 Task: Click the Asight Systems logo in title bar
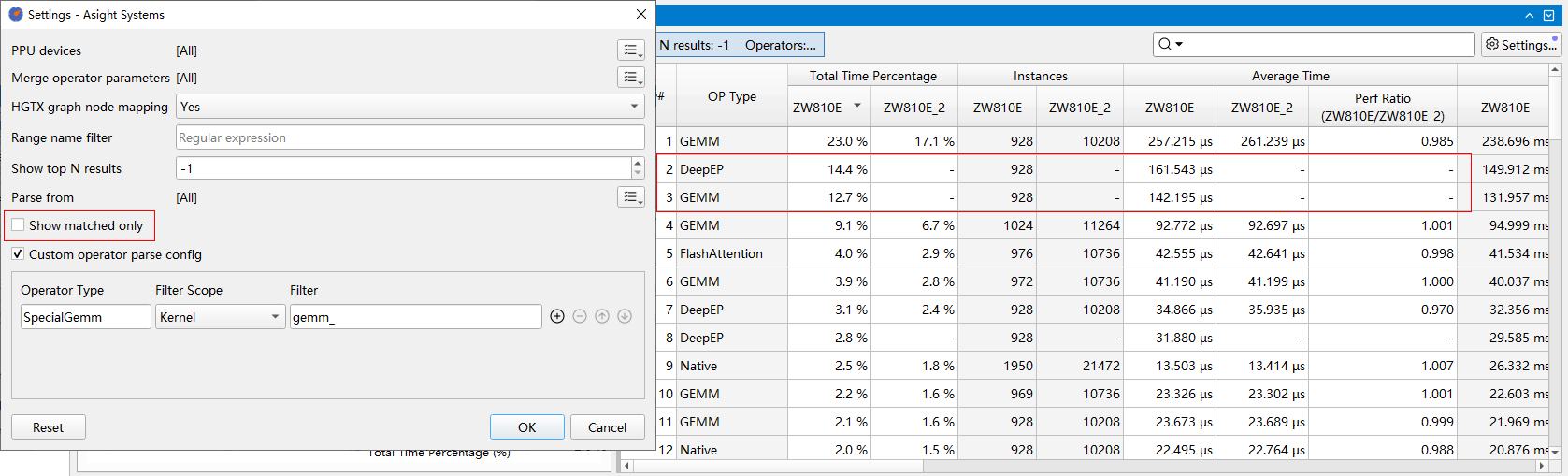16,14
